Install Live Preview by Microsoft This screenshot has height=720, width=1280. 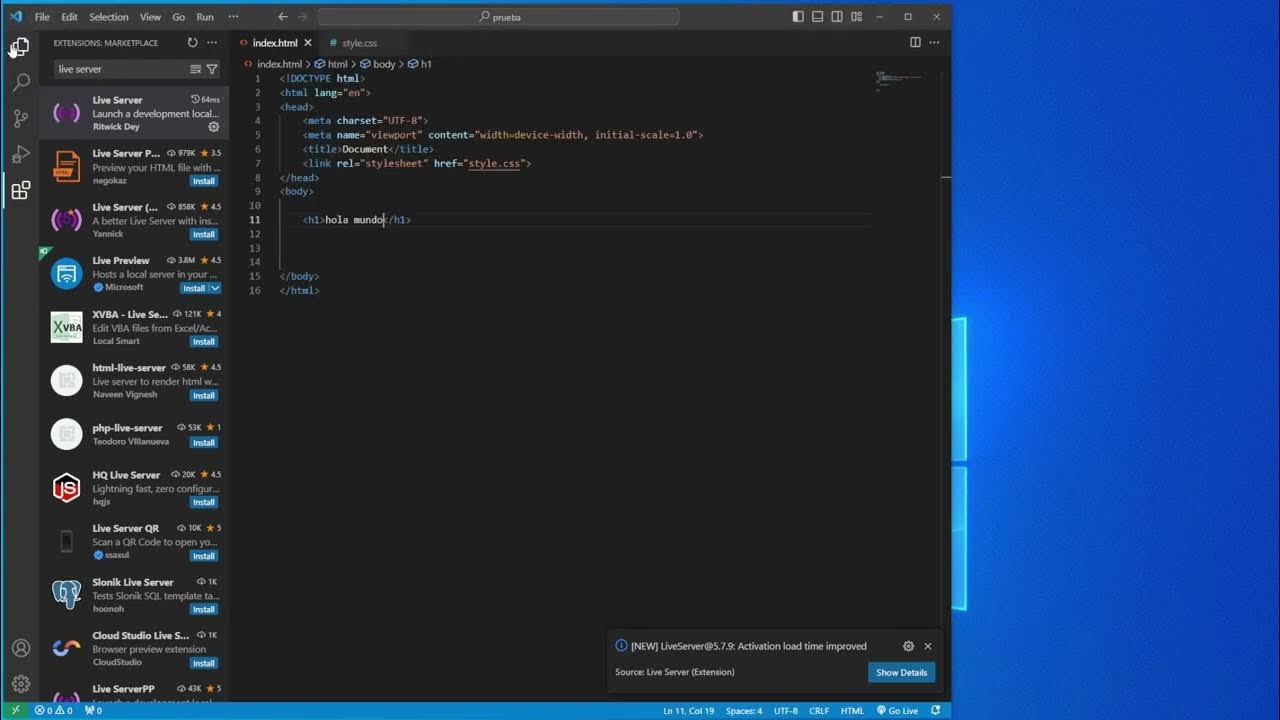(194, 288)
